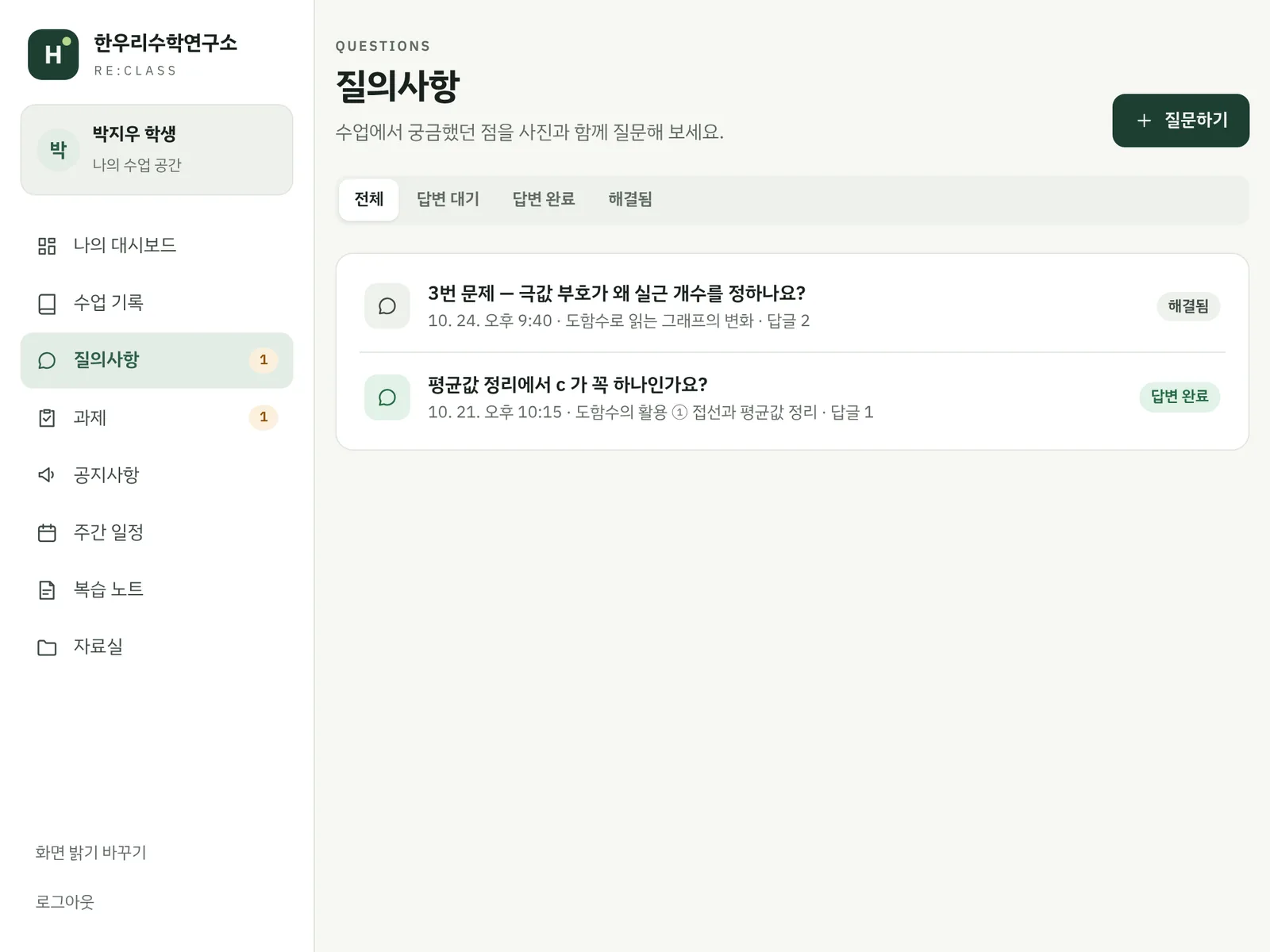1270x952 pixels.
Task: Open 주간 일정 menu item
Action: point(156,532)
